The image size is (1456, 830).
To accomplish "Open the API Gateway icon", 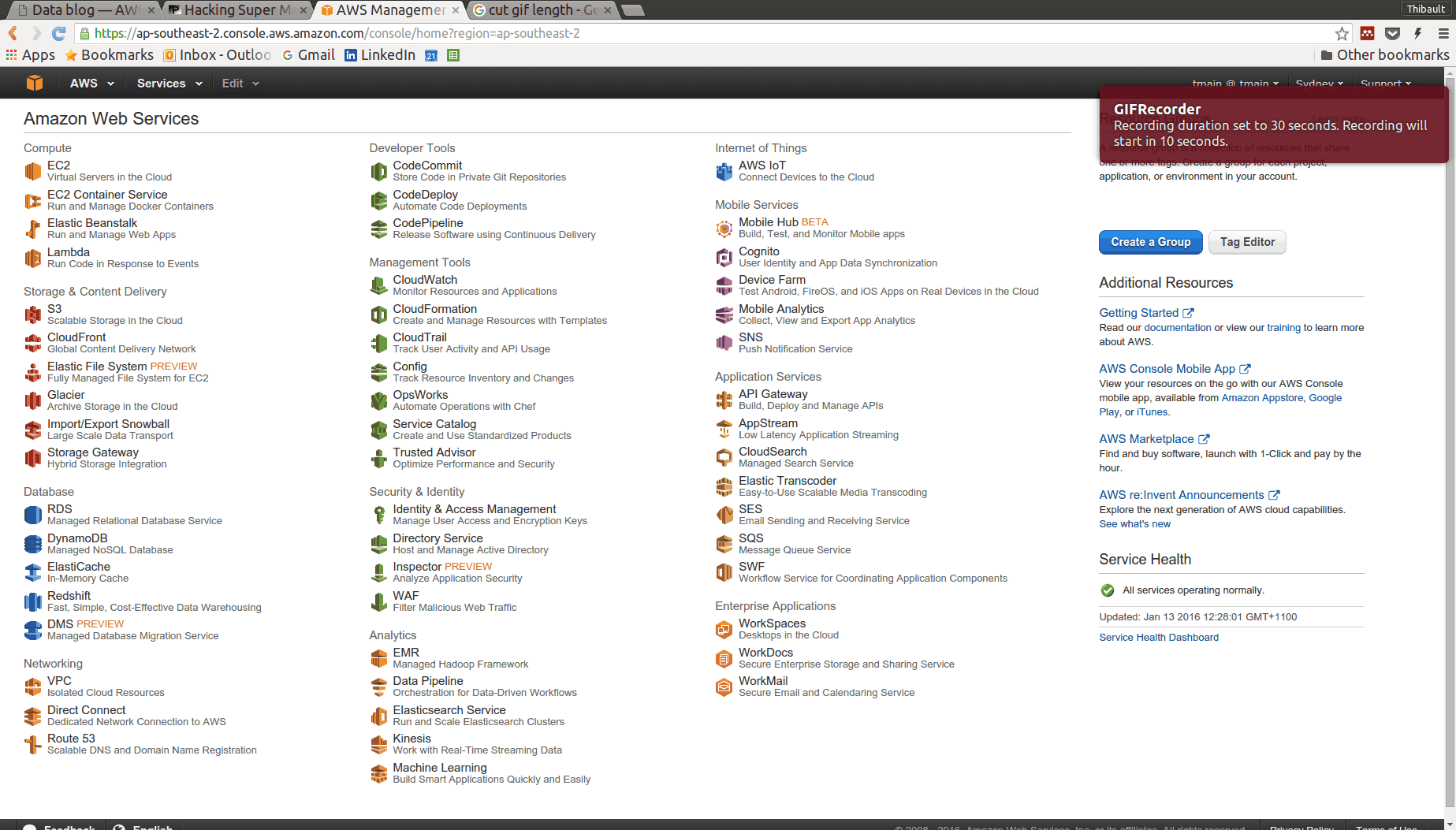I will coord(724,400).
